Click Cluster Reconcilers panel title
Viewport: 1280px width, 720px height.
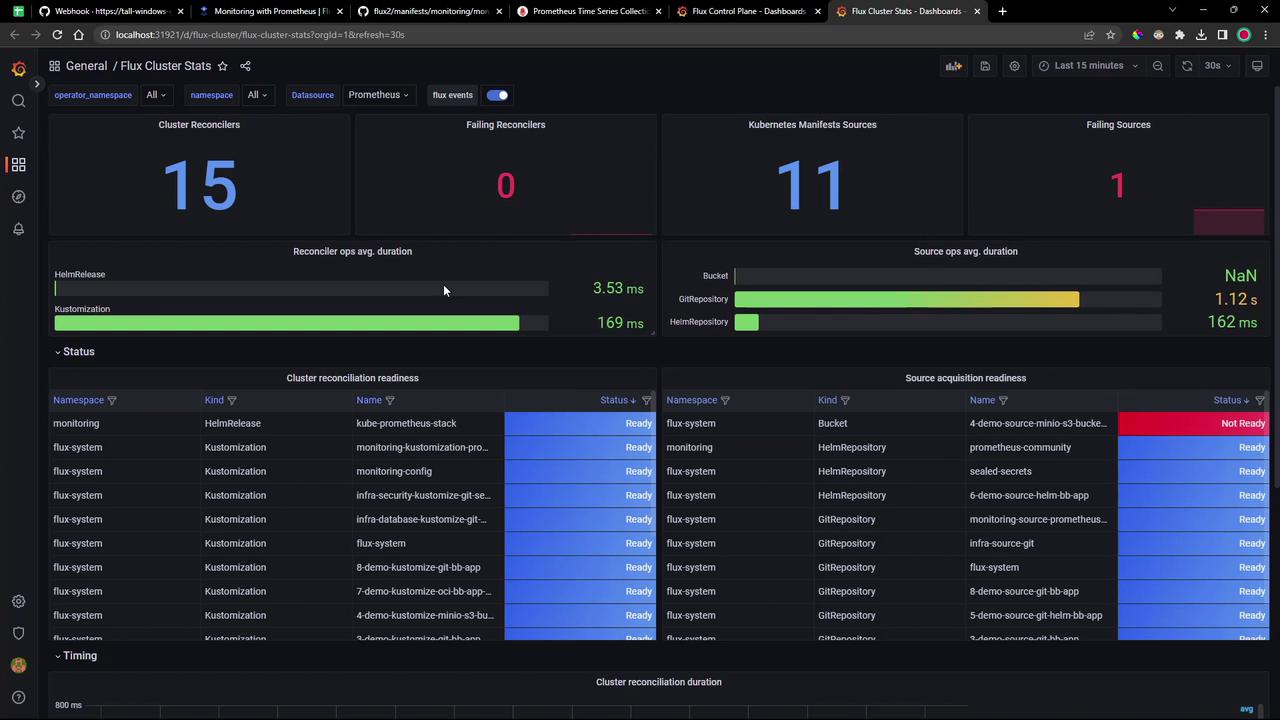point(199,125)
